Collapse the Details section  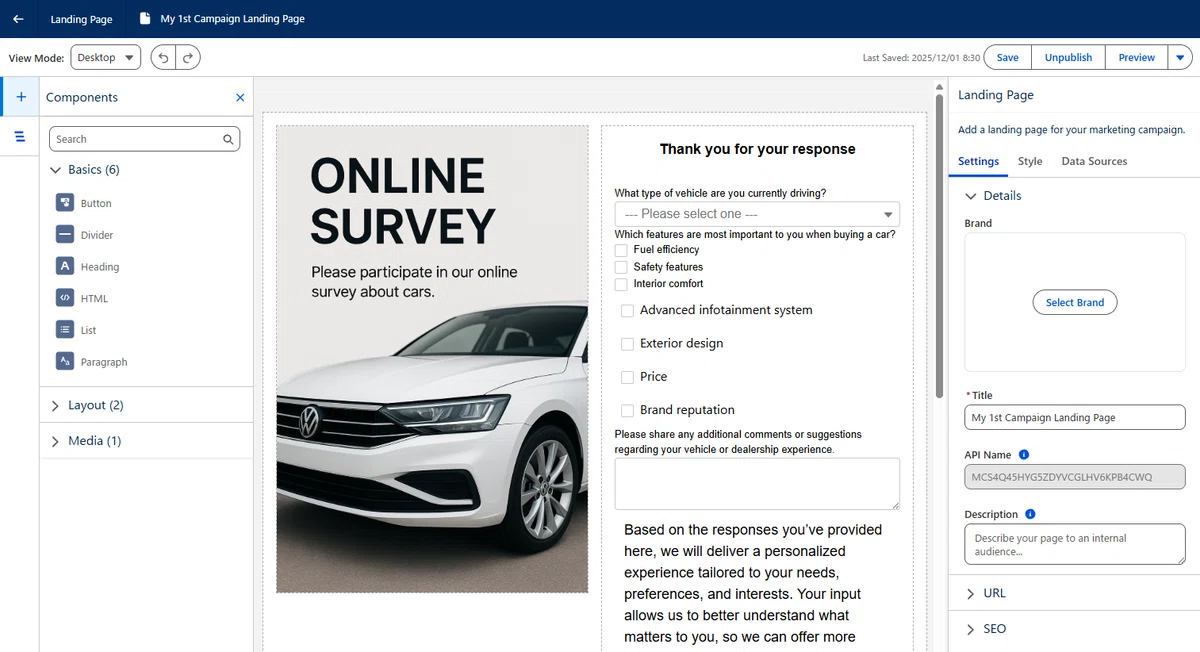click(x=970, y=196)
